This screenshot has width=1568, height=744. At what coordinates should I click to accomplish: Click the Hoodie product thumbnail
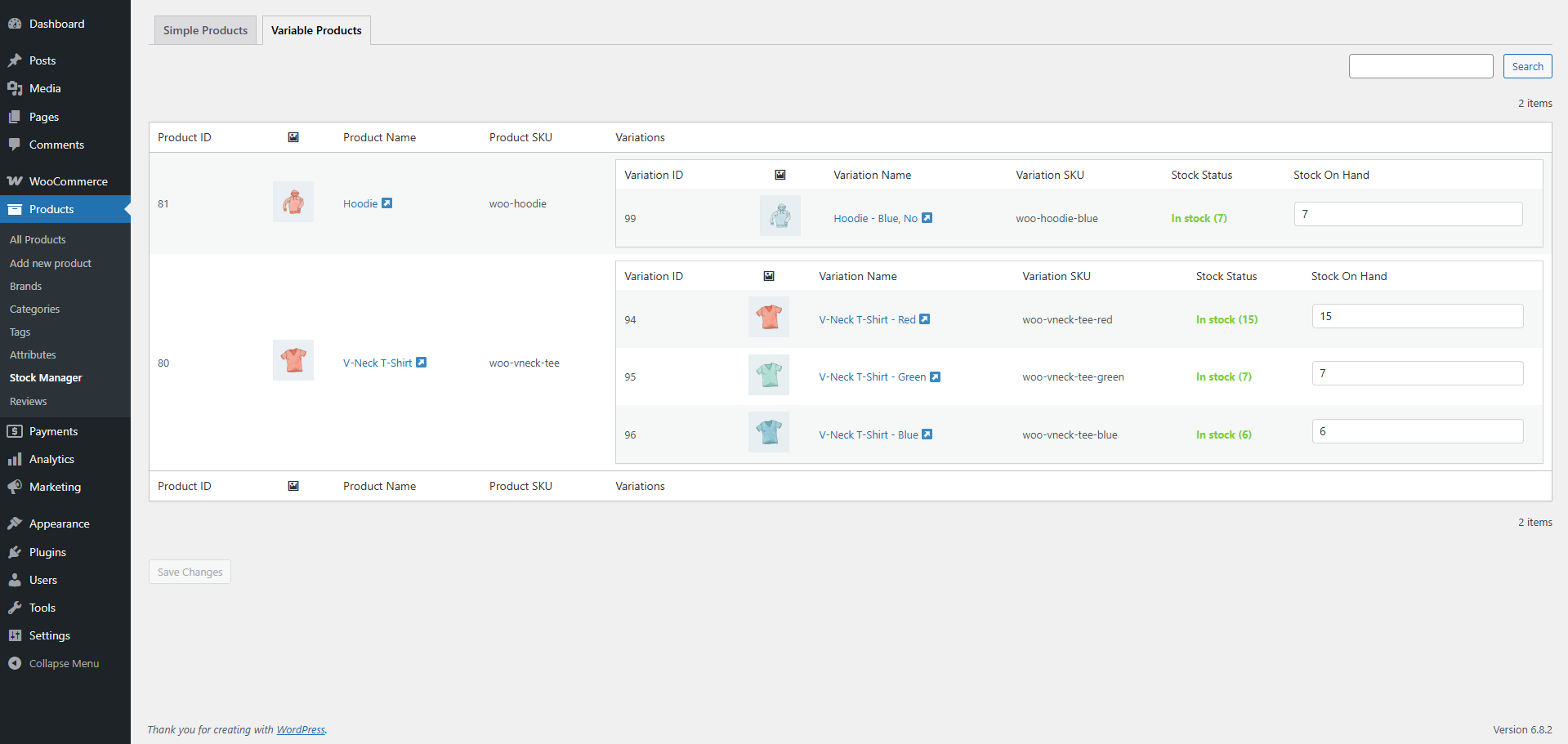293,202
